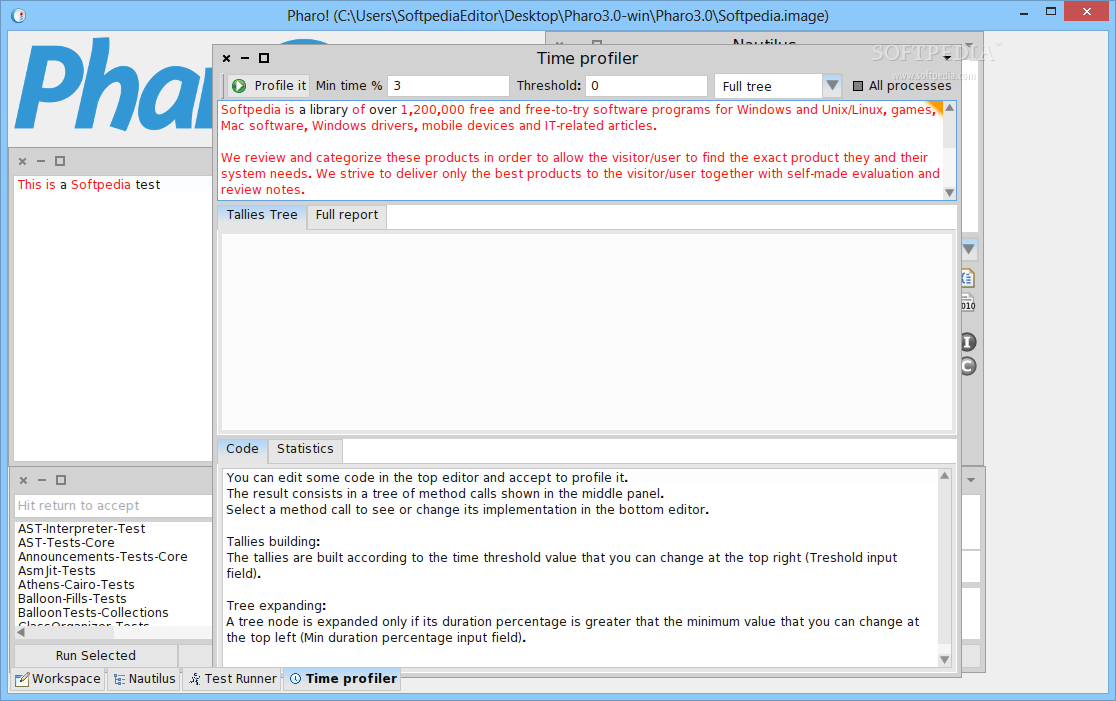
Task: Open the Time profiler window menu arrow
Action: tap(947, 58)
